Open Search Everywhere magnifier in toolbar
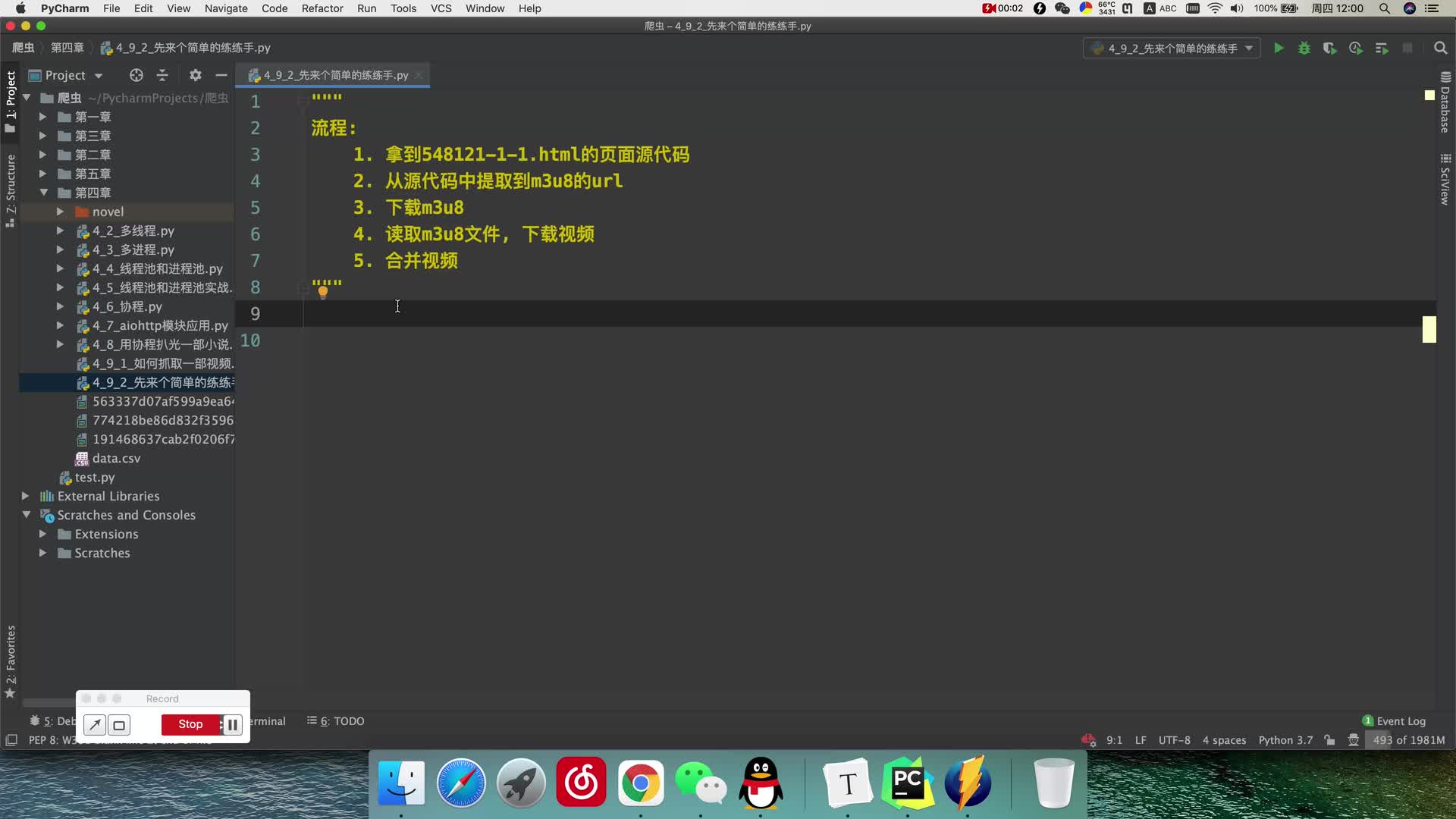This screenshot has height=819, width=1456. [x=1440, y=49]
